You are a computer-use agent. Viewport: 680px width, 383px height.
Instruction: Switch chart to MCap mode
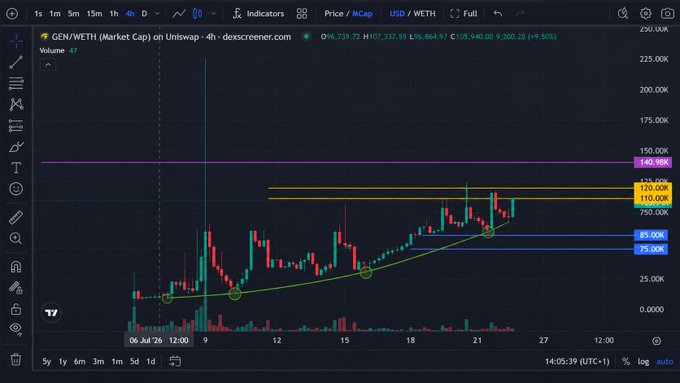pyautogui.click(x=362, y=14)
